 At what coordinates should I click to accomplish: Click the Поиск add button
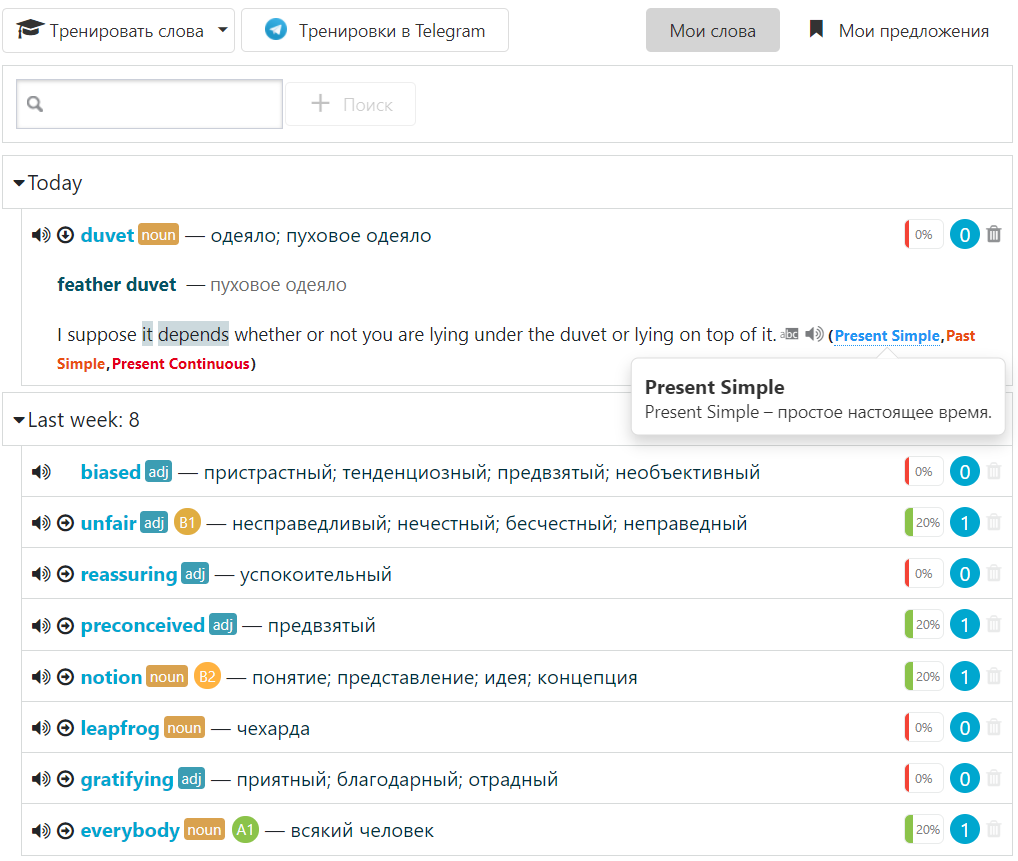(351, 104)
